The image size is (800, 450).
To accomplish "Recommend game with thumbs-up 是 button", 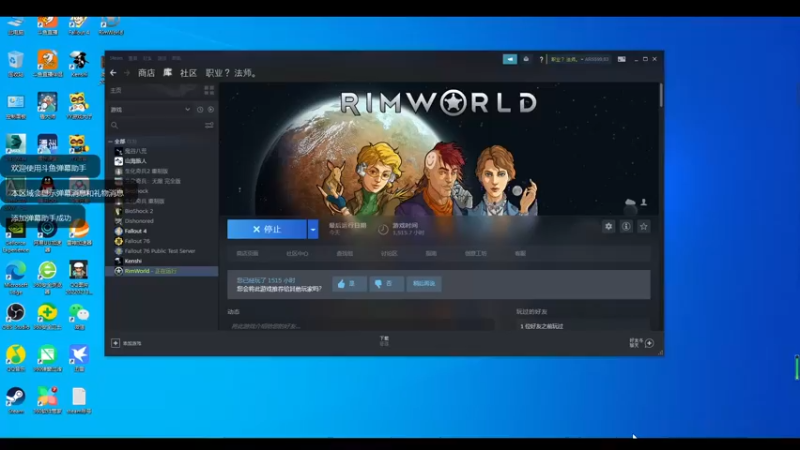I will [349, 284].
